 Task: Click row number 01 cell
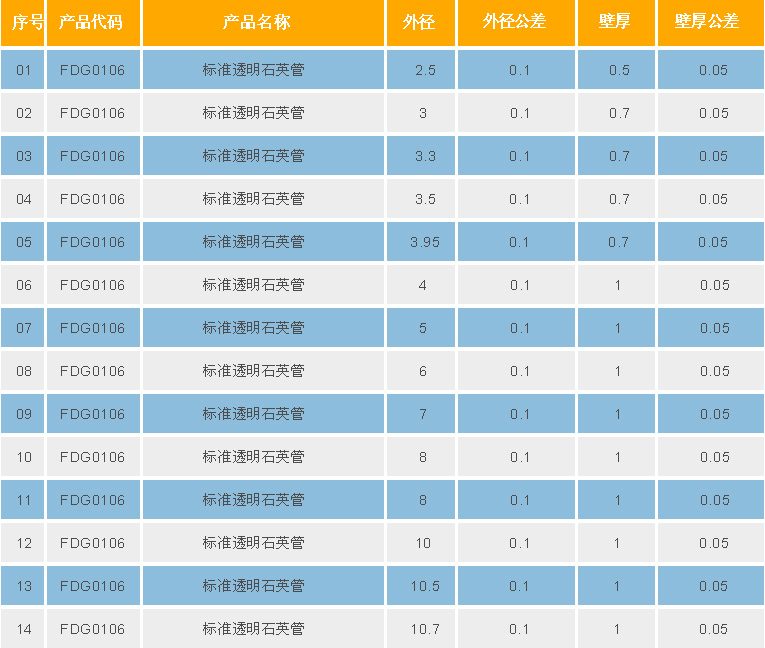pyautogui.click(x=24, y=70)
